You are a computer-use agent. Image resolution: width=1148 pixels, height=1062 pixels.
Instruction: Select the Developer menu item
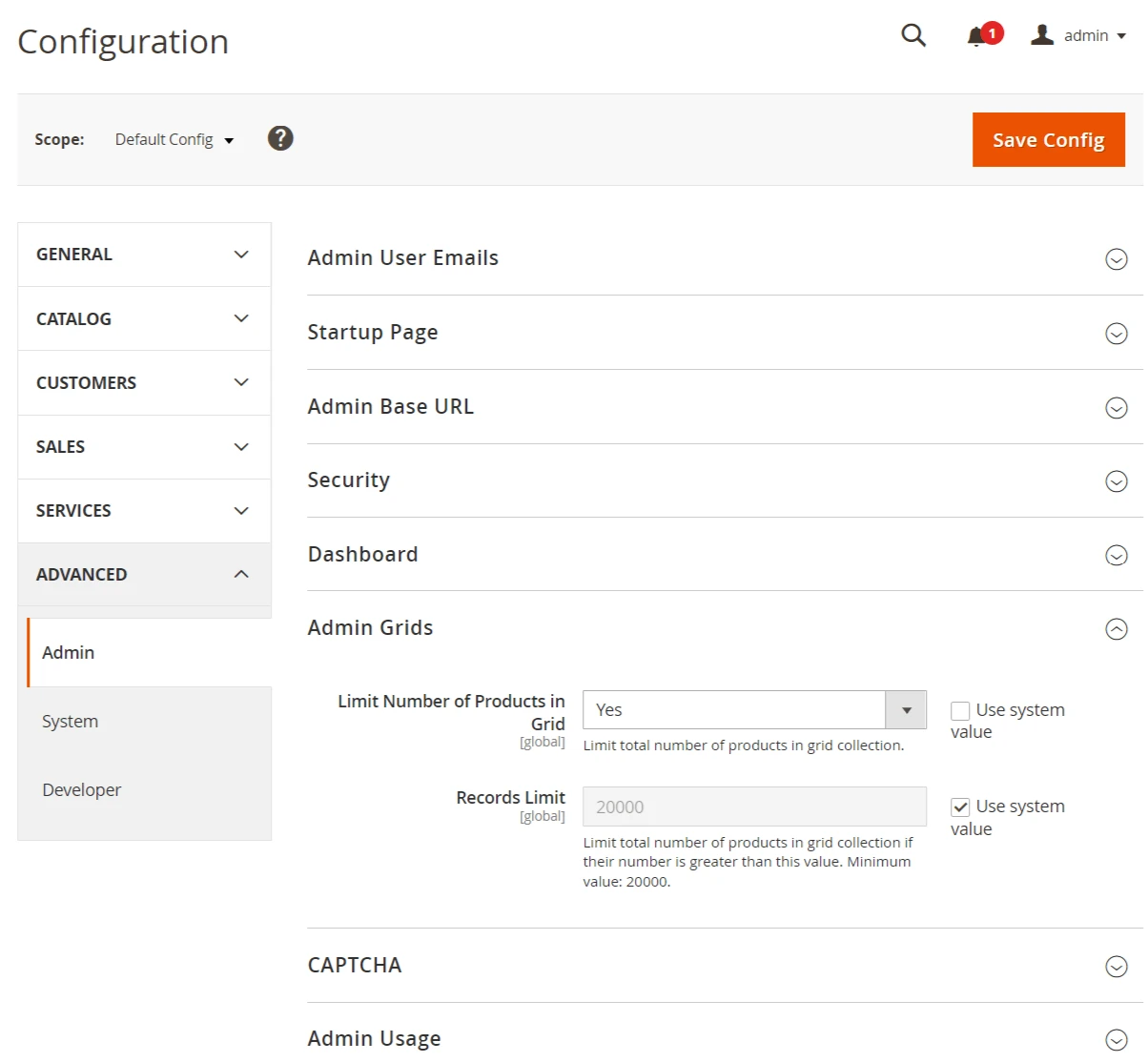82,790
